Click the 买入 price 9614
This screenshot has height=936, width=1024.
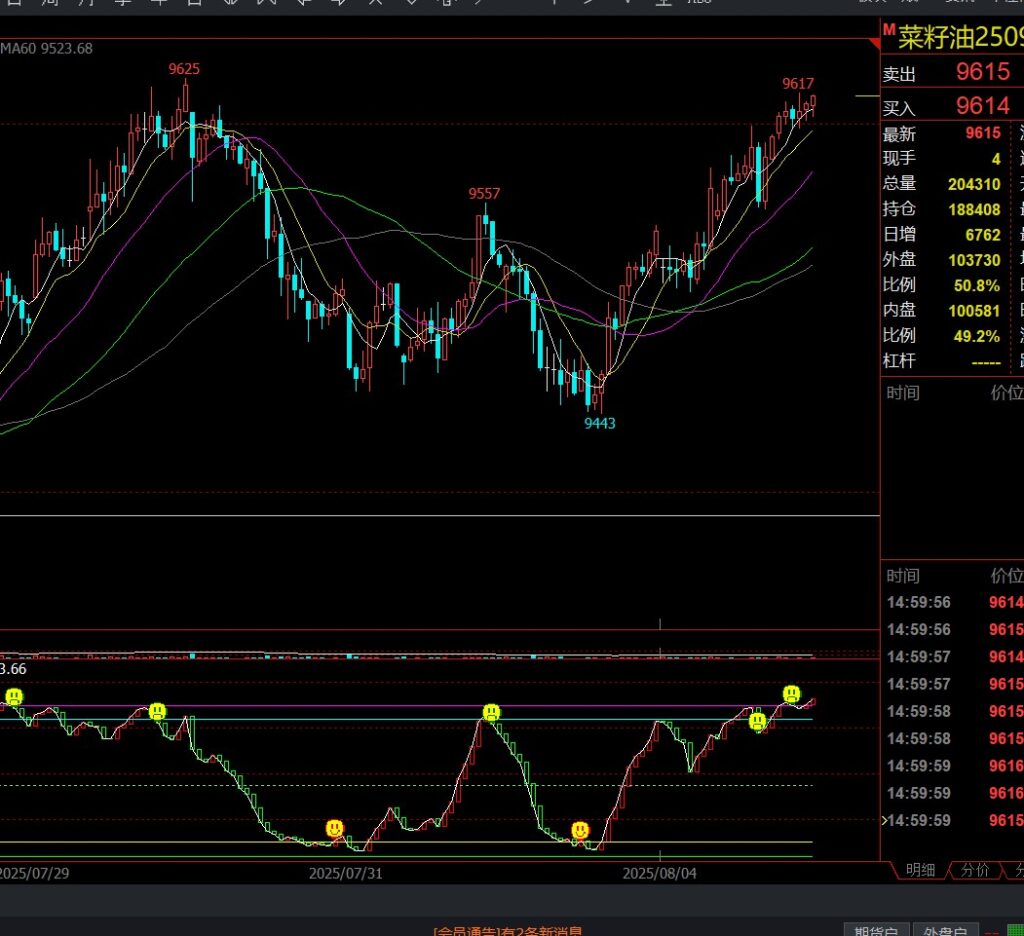coord(983,106)
